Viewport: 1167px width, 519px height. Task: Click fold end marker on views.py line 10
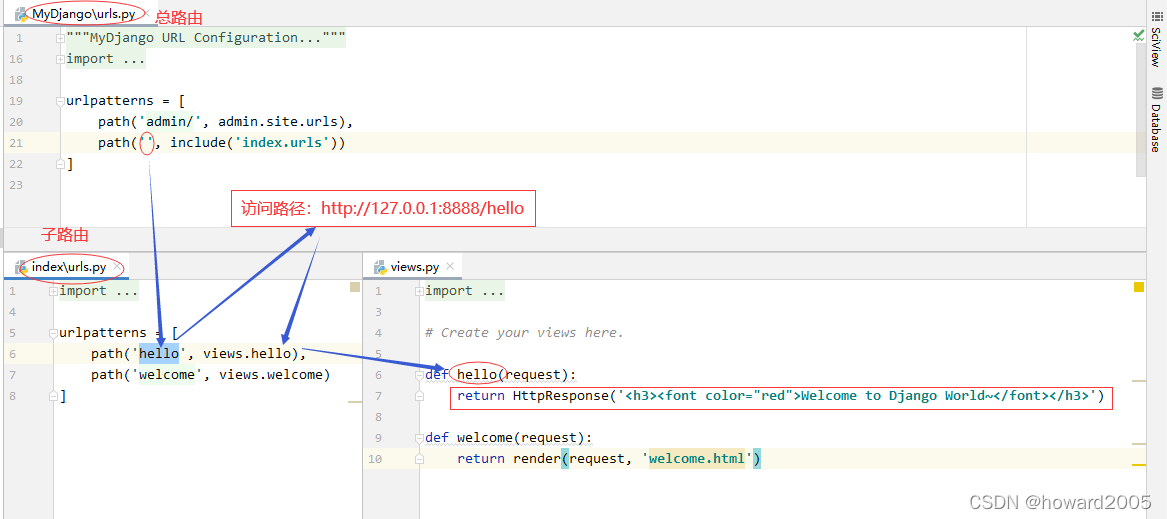tap(419, 459)
